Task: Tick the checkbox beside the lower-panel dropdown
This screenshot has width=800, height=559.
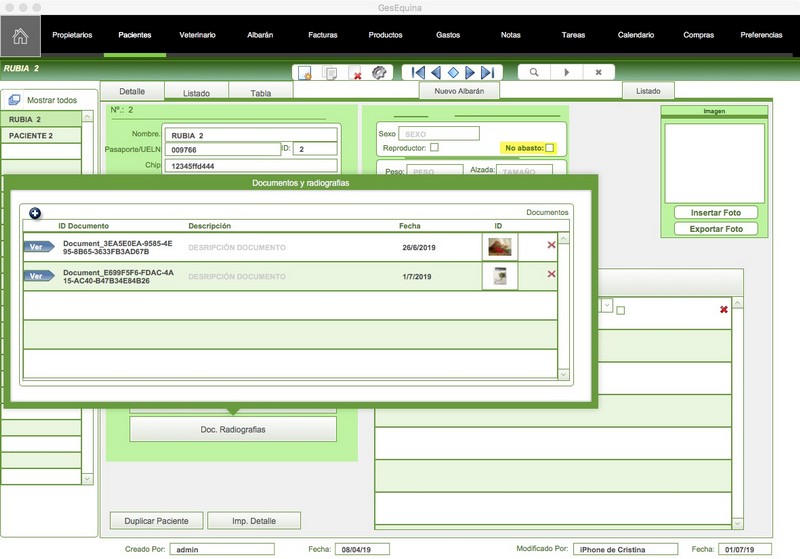Action: [621, 310]
